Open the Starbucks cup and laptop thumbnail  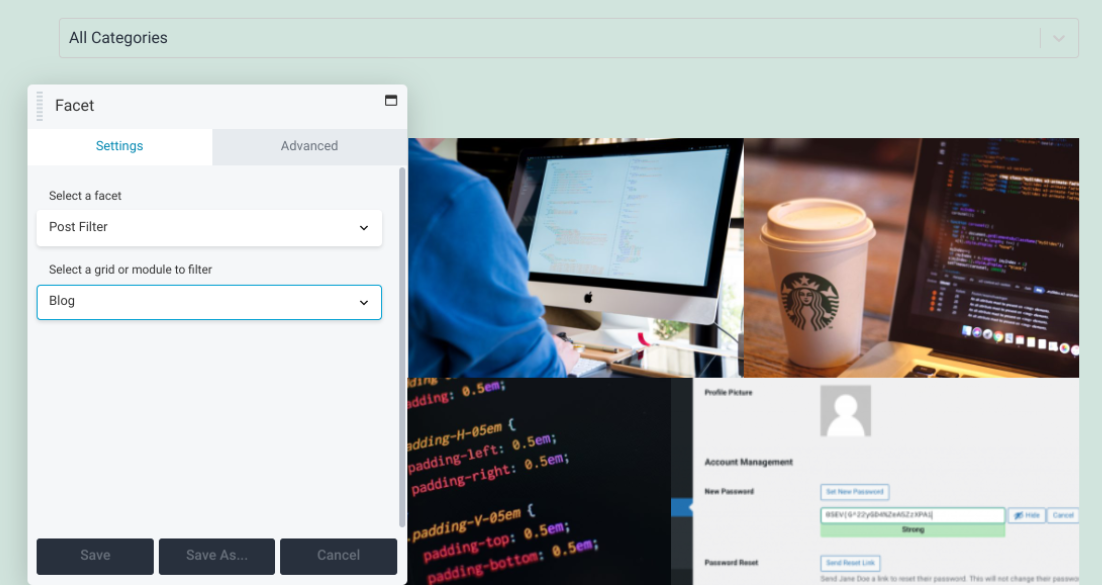pos(912,257)
